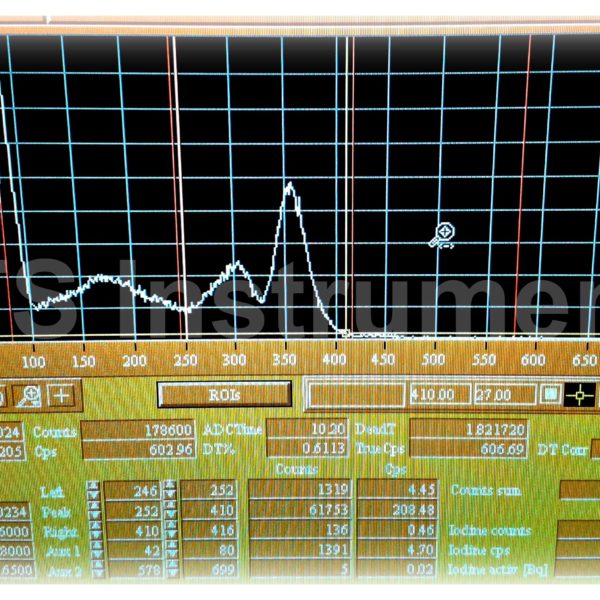The height and width of the screenshot is (600, 600).
Task: Select total Counts value 178600
Action: click(x=139, y=430)
